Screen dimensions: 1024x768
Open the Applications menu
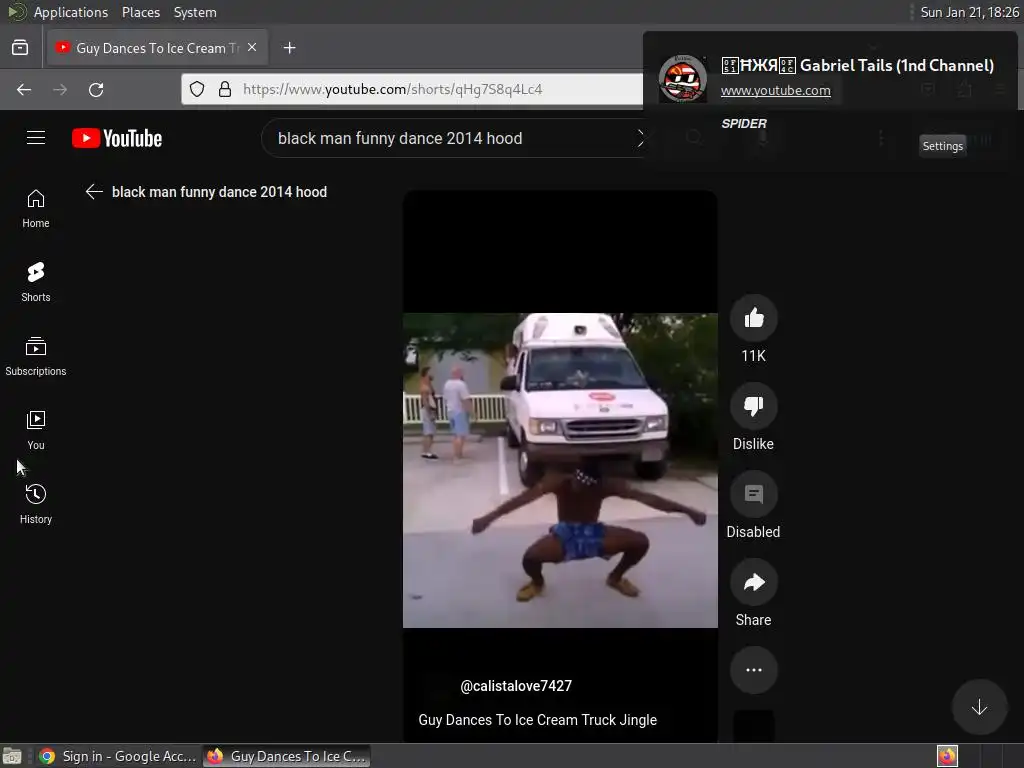click(71, 12)
